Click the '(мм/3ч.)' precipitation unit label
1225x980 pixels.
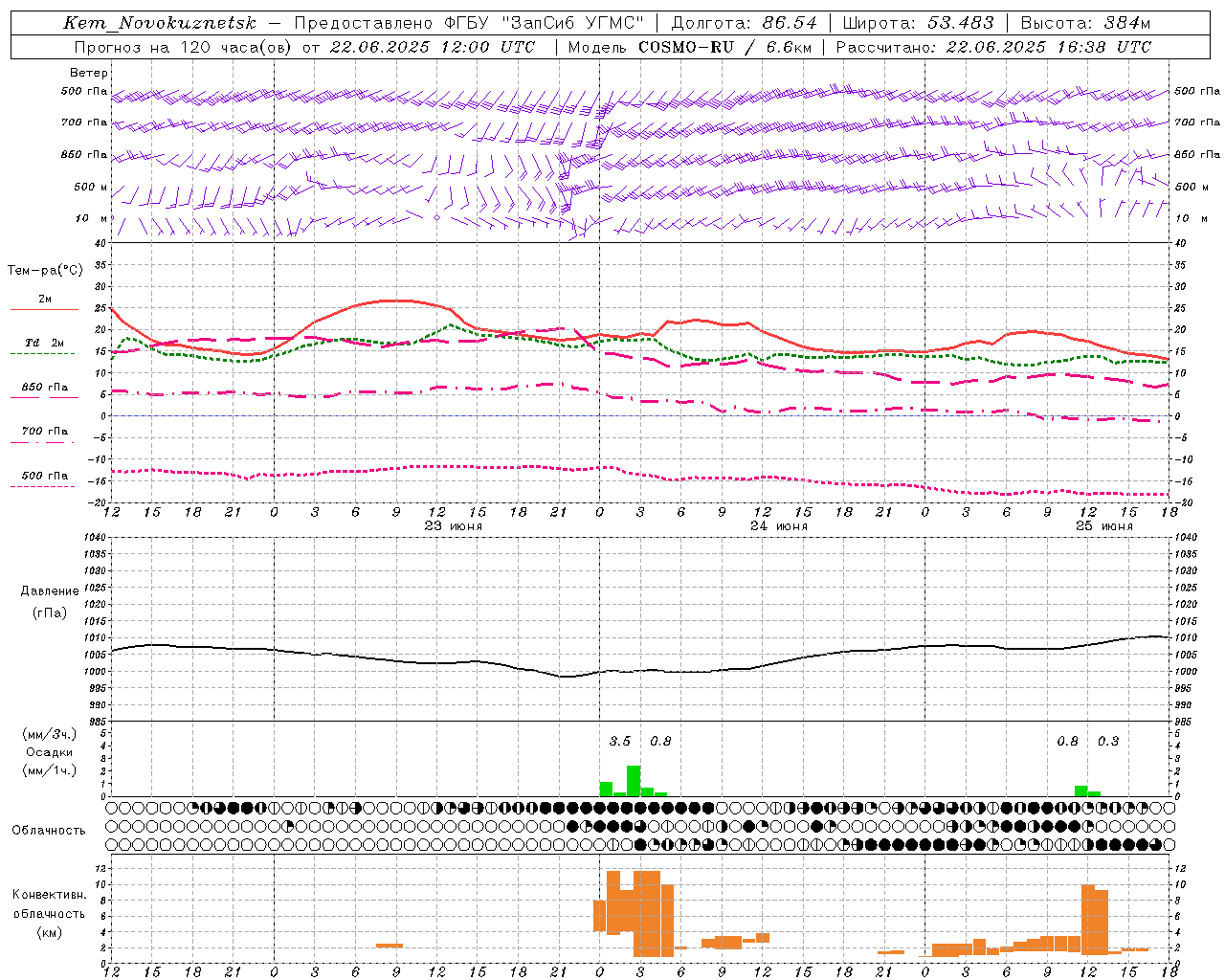click(x=50, y=734)
